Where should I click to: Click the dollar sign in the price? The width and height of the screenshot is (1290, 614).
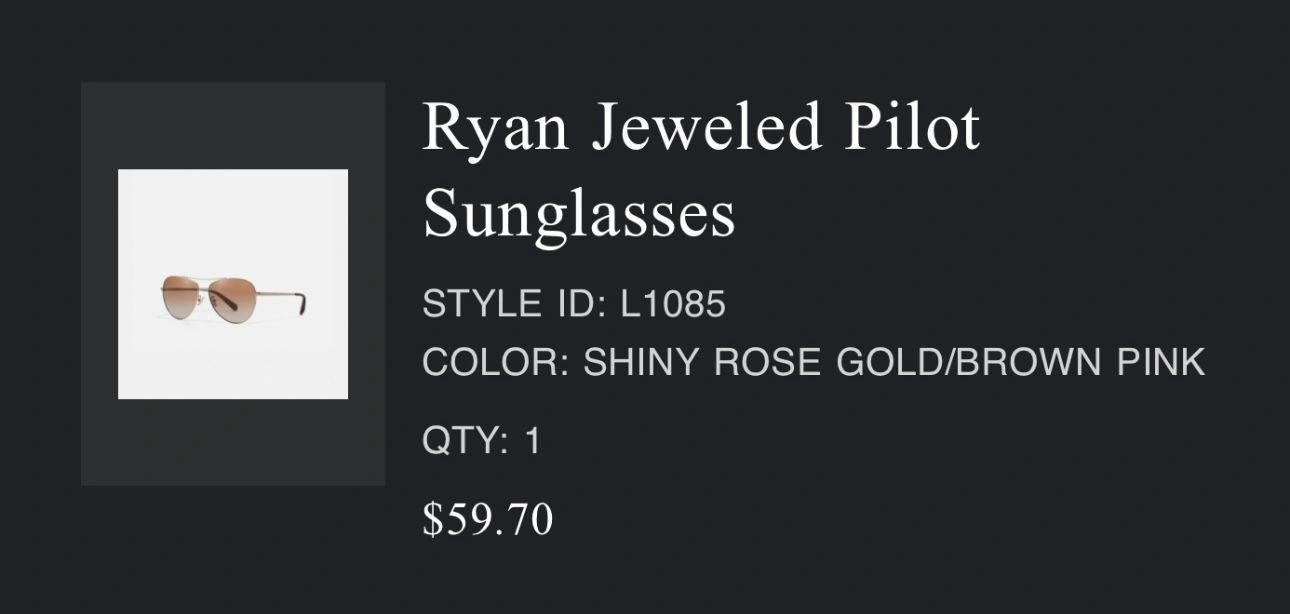point(432,520)
